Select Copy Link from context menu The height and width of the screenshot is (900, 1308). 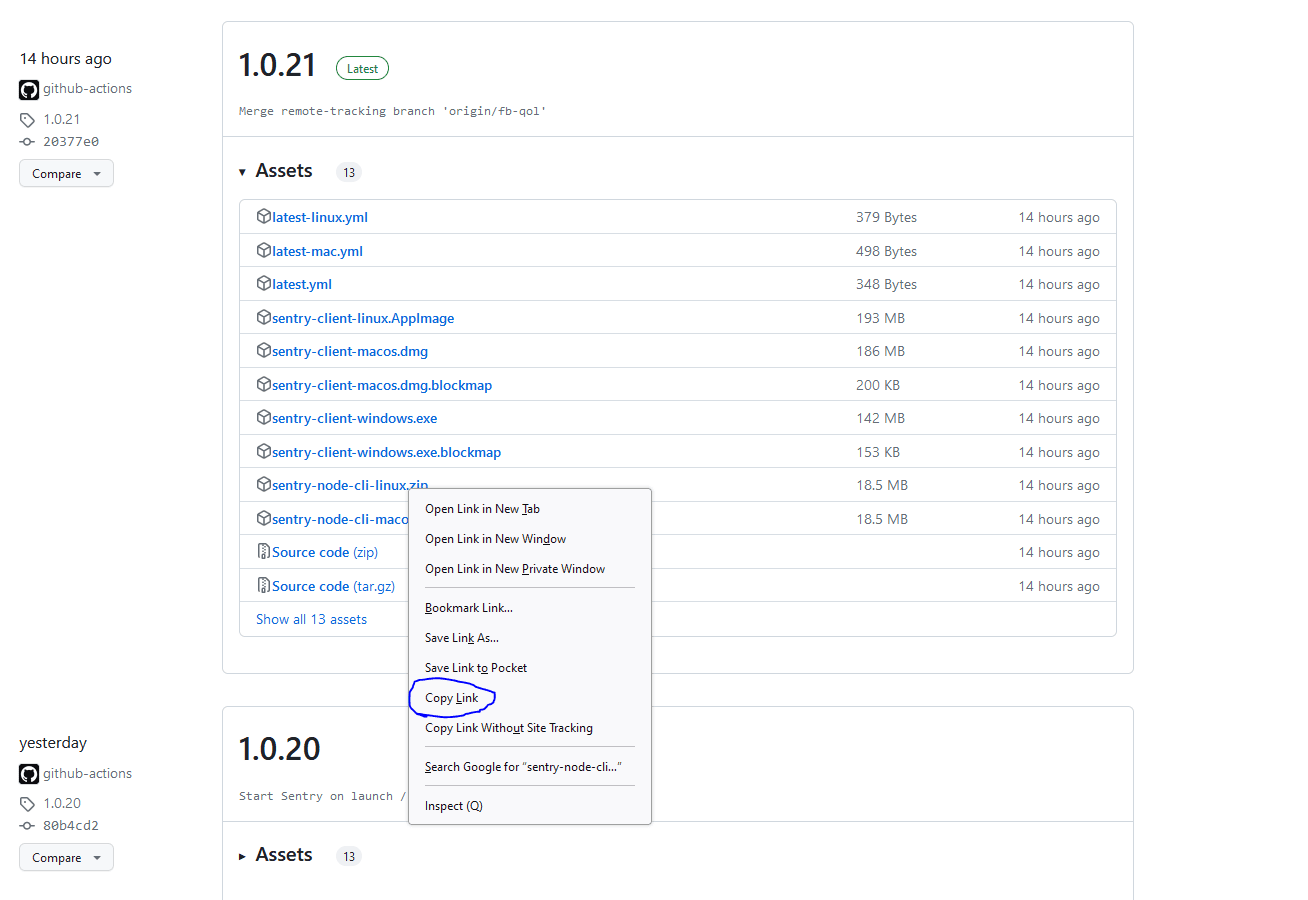[530, 698]
